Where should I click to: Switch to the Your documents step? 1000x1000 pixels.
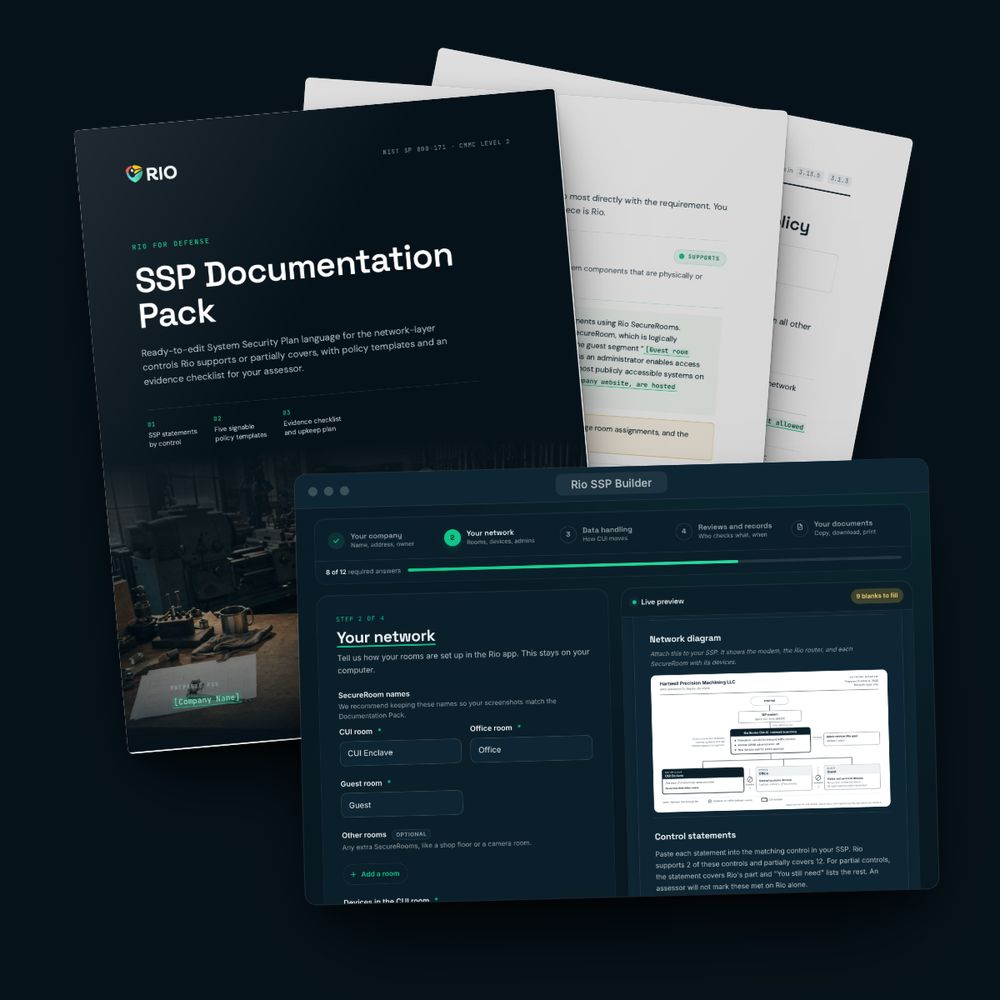(x=834, y=527)
